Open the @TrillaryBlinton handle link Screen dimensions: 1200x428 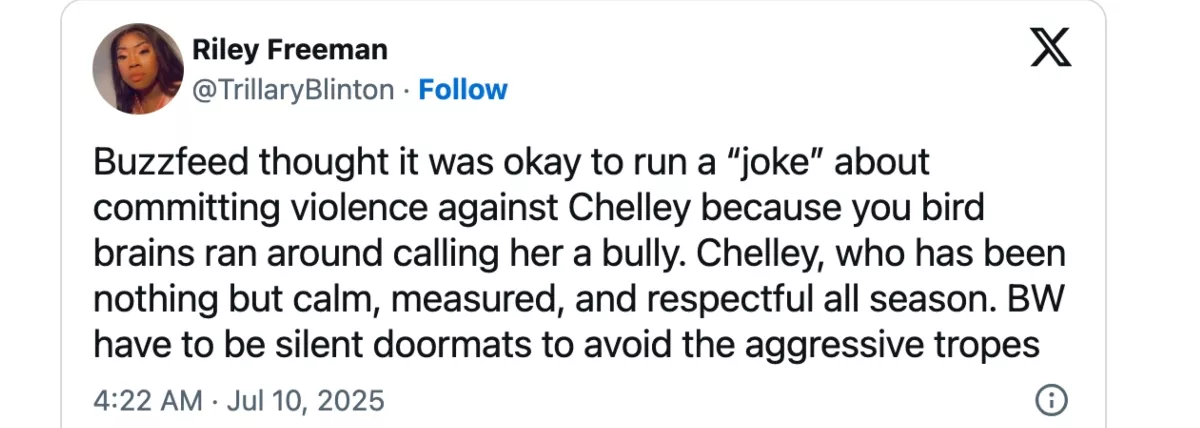point(293,90)
